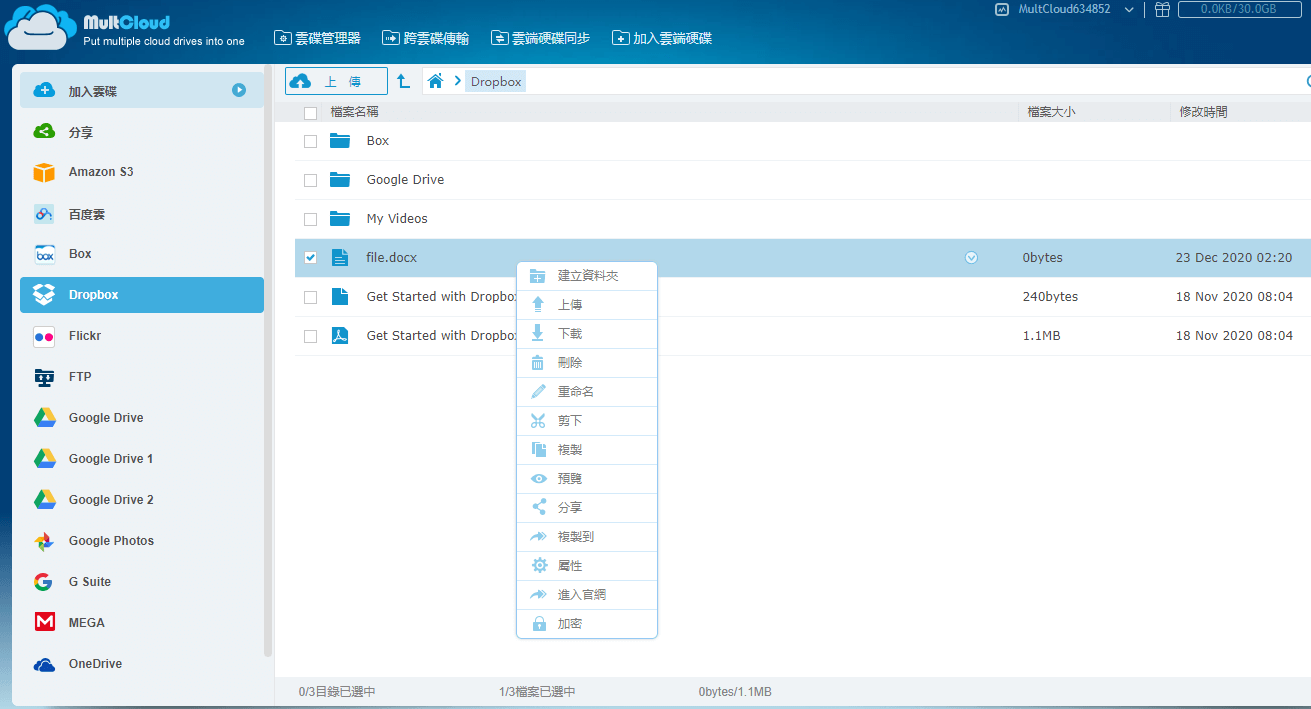Expand the 加入雲碟 arrow button
Image resolution: width=1311 pixels, height=709 pixels.
point(239,90)
